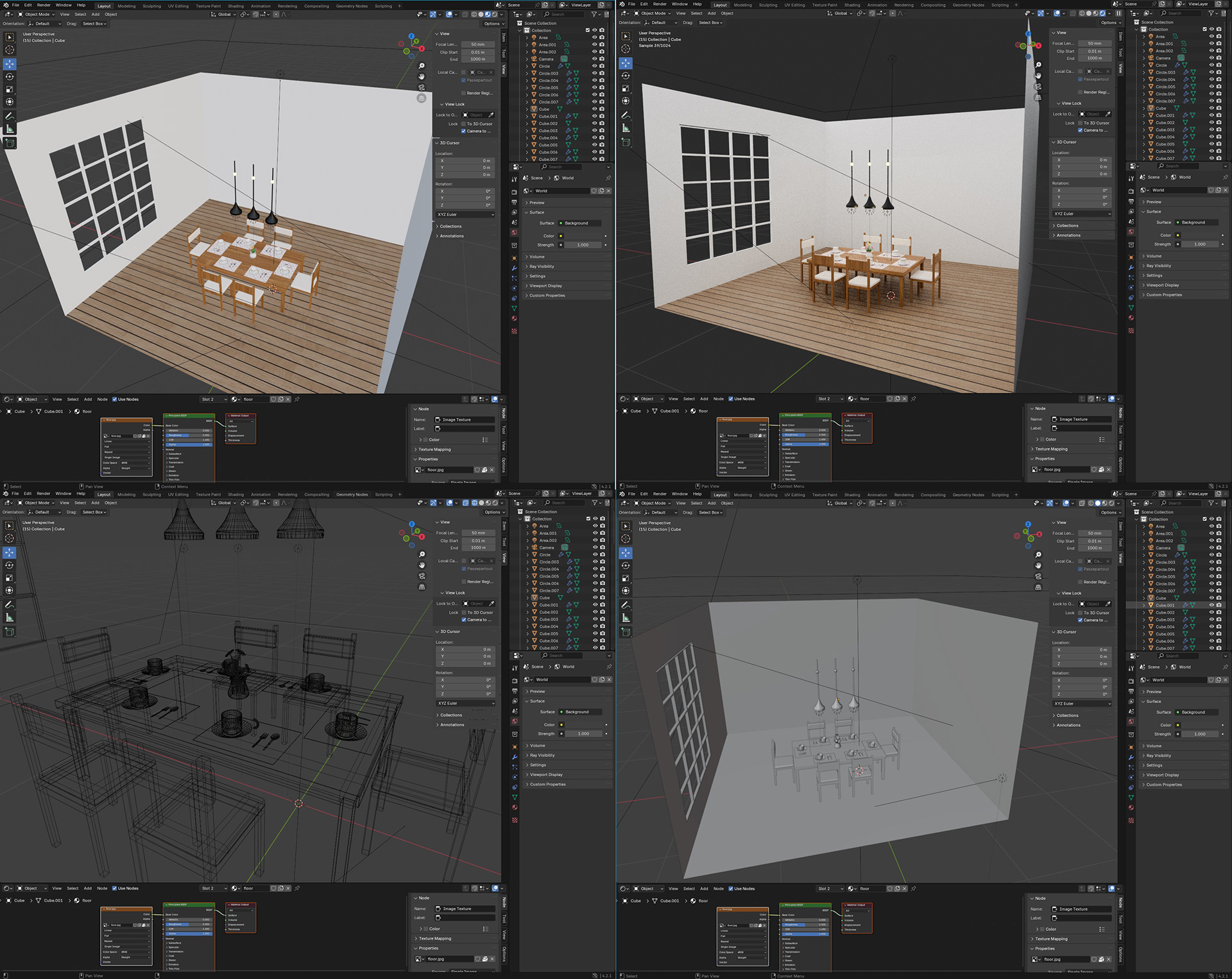Open Render menu in the material preview window
The image size is (1232, 979).
(x=44, y=5)
